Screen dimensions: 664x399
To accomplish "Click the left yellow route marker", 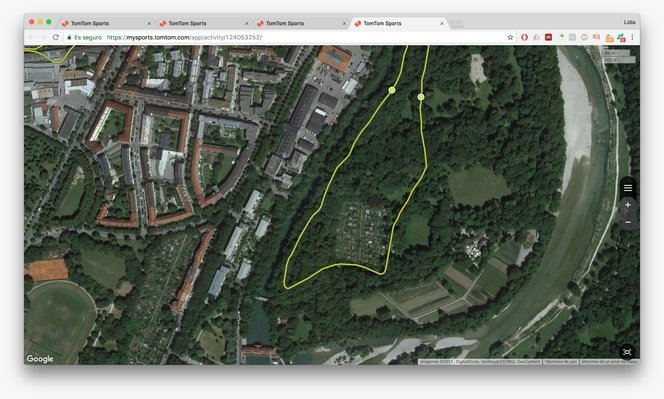I will [x=392, y=90].
